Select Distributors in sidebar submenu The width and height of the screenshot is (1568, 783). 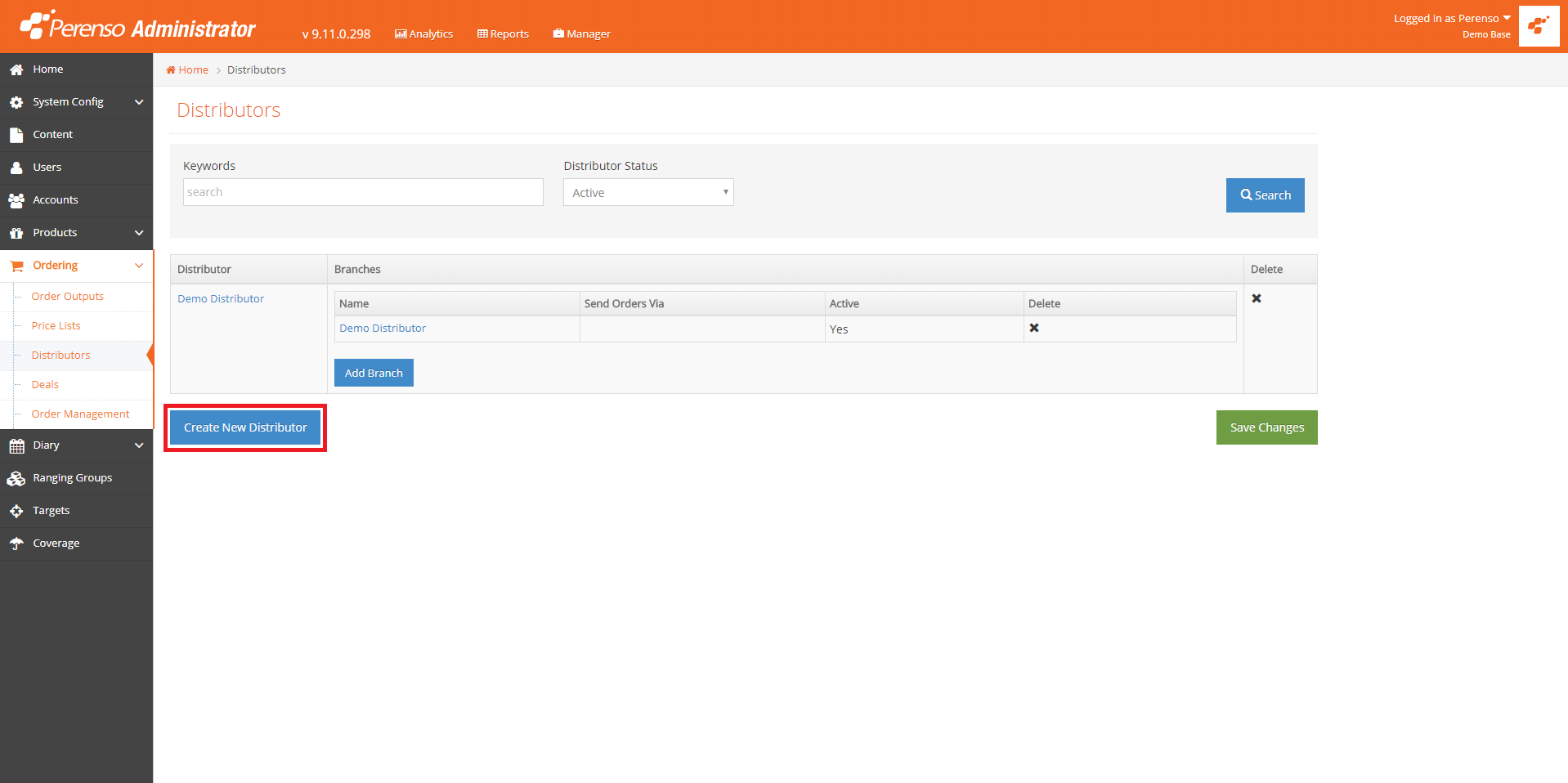pyautogui.click(x=61, y=356)
